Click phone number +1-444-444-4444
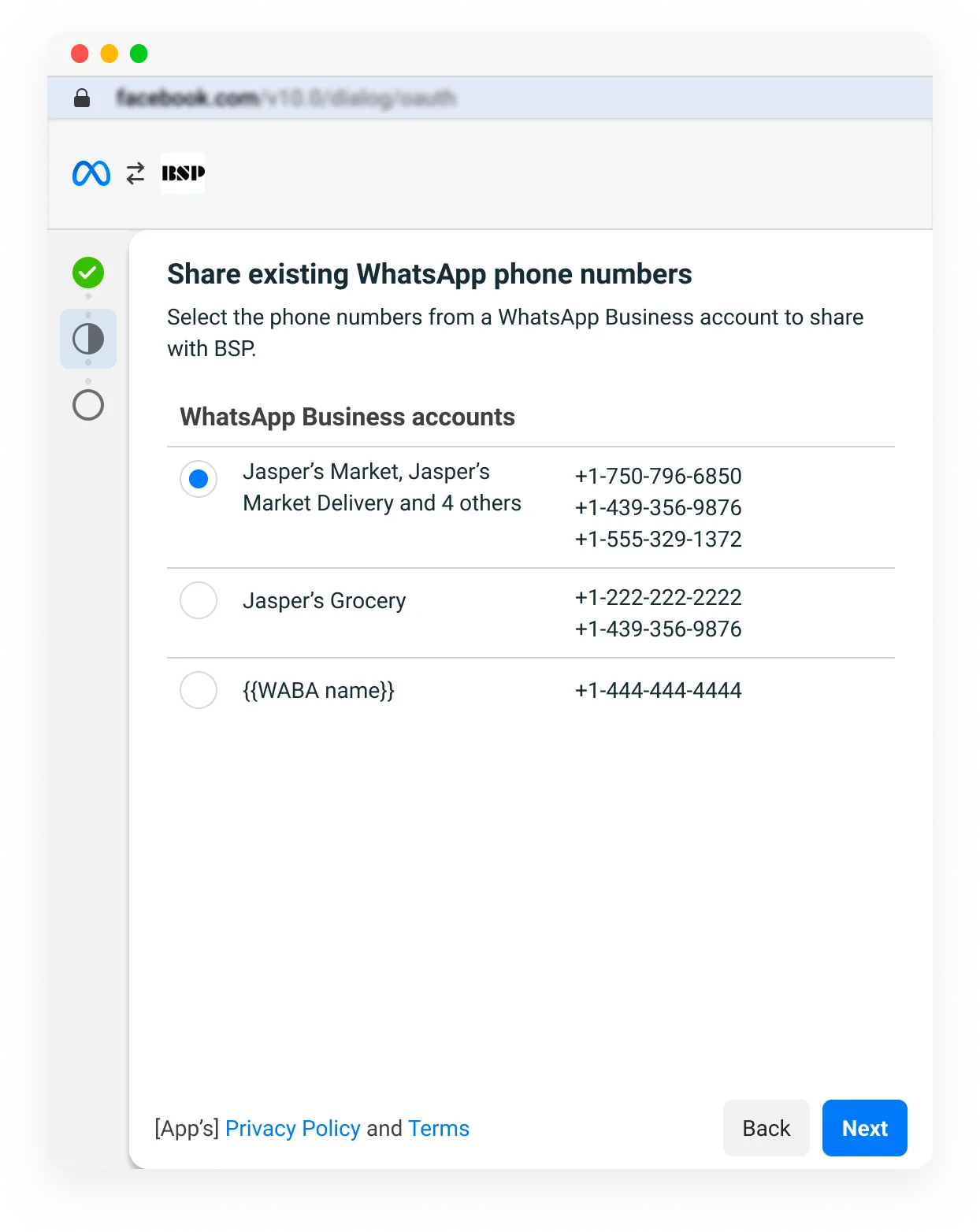Image resolution: width=980 pixels, height=1232 pixels. click(659, 690)
